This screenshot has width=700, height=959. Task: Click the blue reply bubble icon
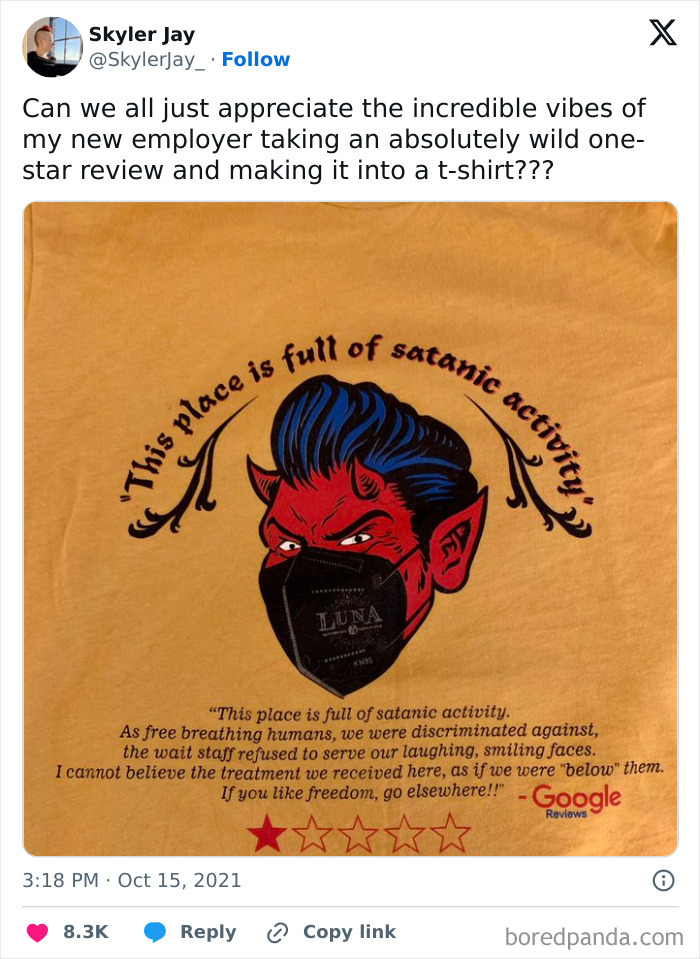tap(155, 932)
